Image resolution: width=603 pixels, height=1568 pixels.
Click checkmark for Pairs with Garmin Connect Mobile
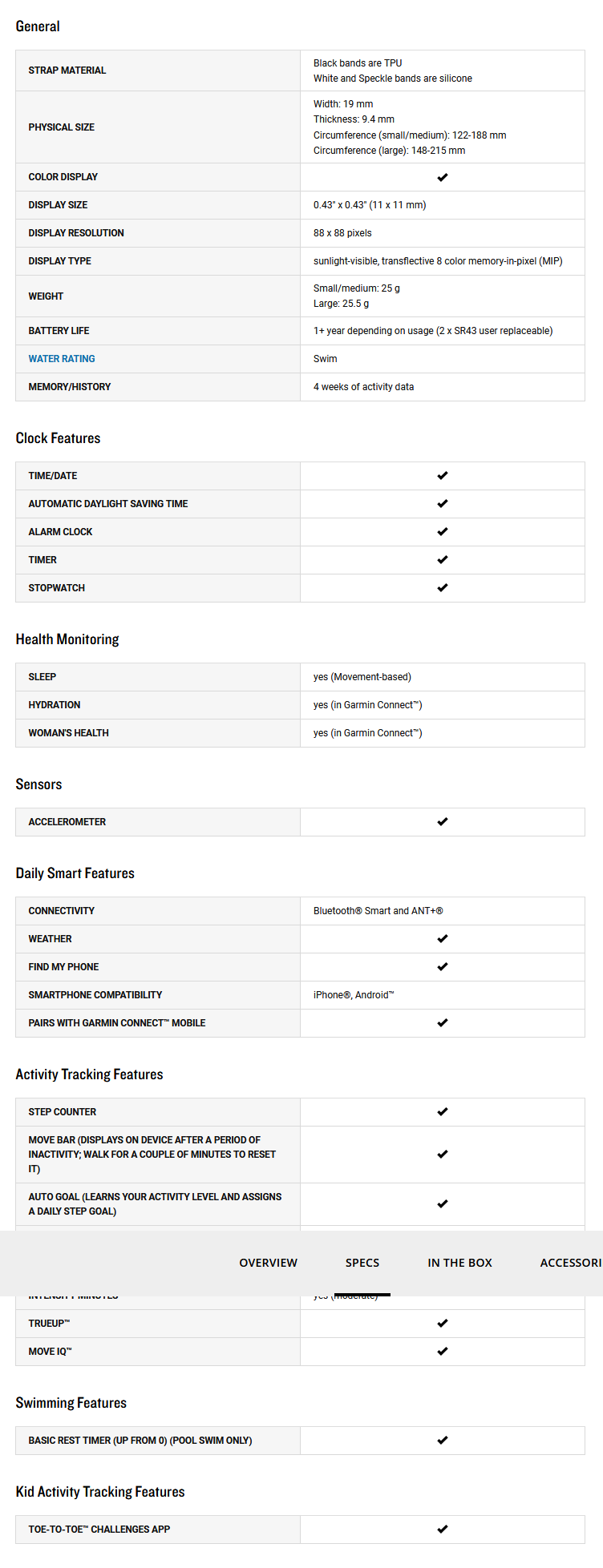tap(443, 1023)
